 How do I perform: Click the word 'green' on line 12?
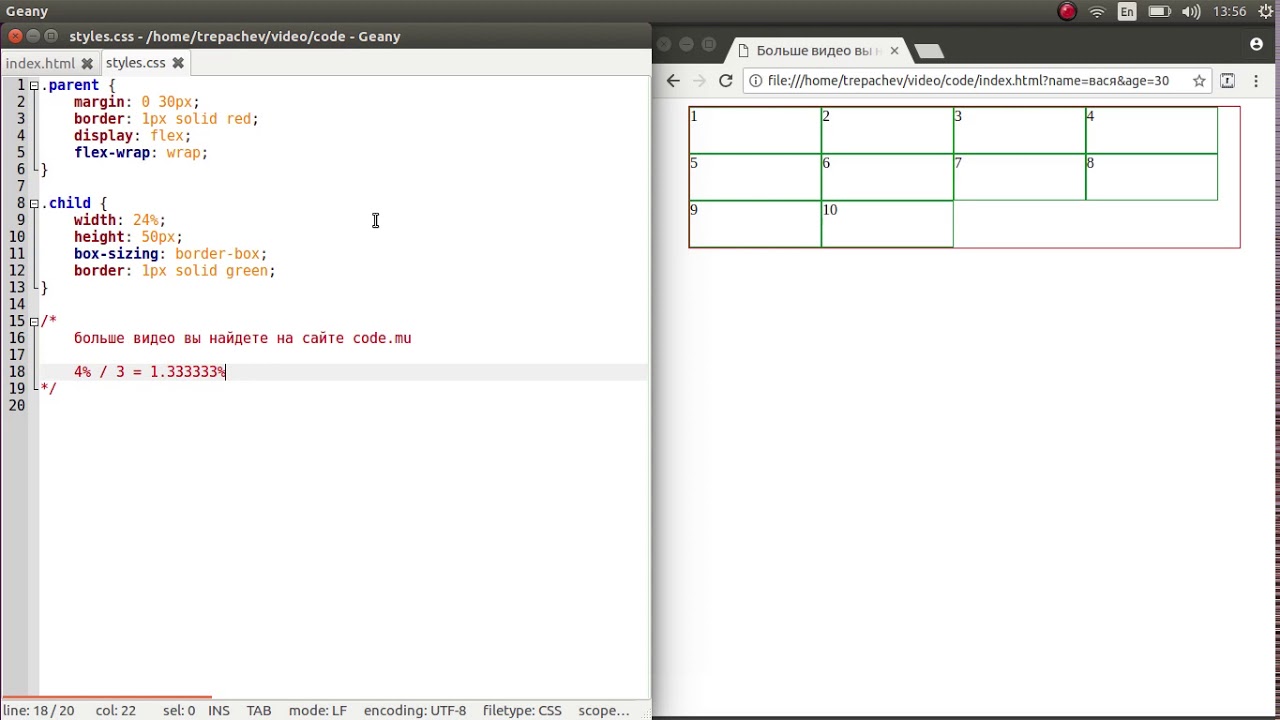[x=246, y=271]
